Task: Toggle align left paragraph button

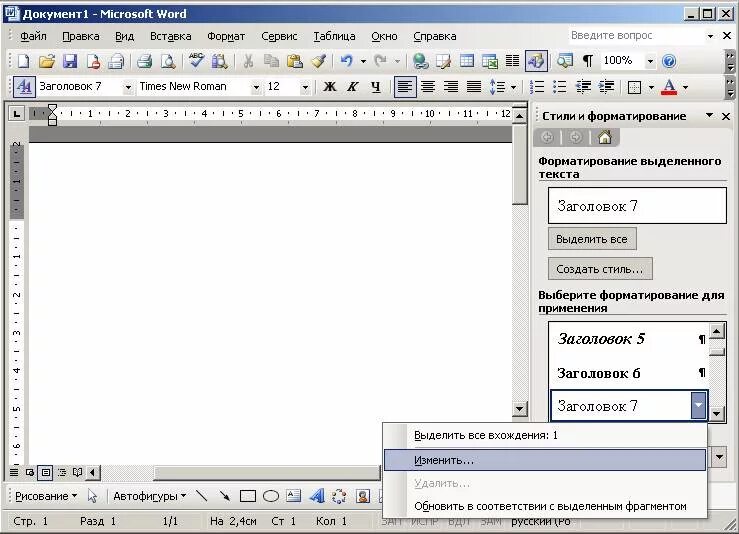Action: tap(405, 87)
